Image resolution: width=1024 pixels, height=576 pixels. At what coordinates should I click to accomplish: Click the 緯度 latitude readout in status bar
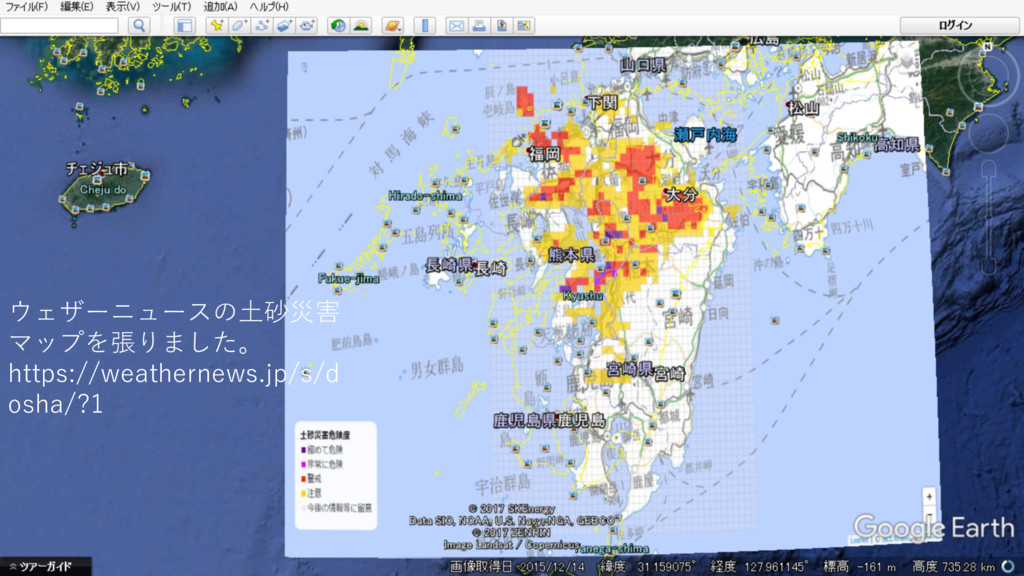pyautogui.click(x=647, y=566)
